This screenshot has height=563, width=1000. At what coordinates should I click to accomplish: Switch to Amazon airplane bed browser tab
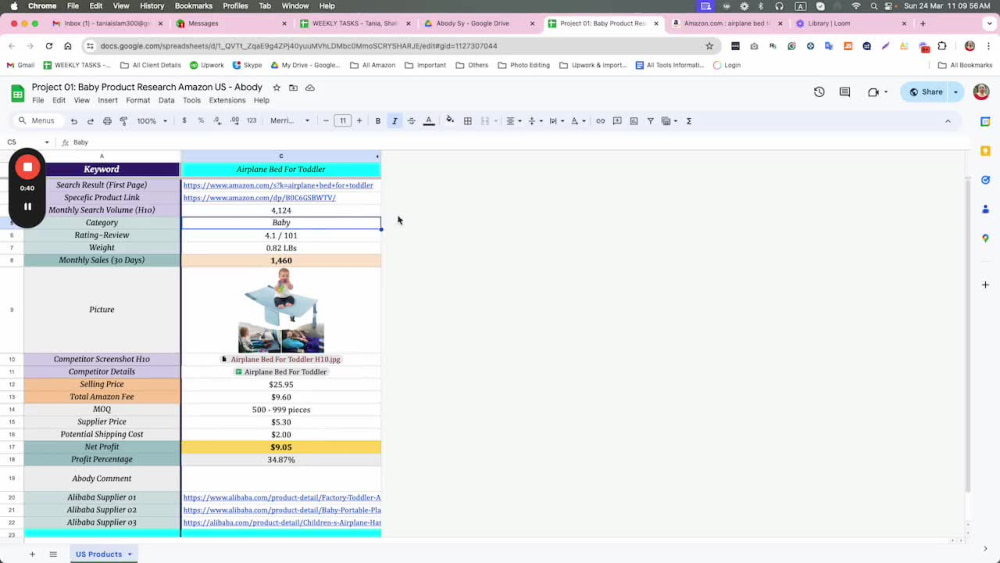726,24
